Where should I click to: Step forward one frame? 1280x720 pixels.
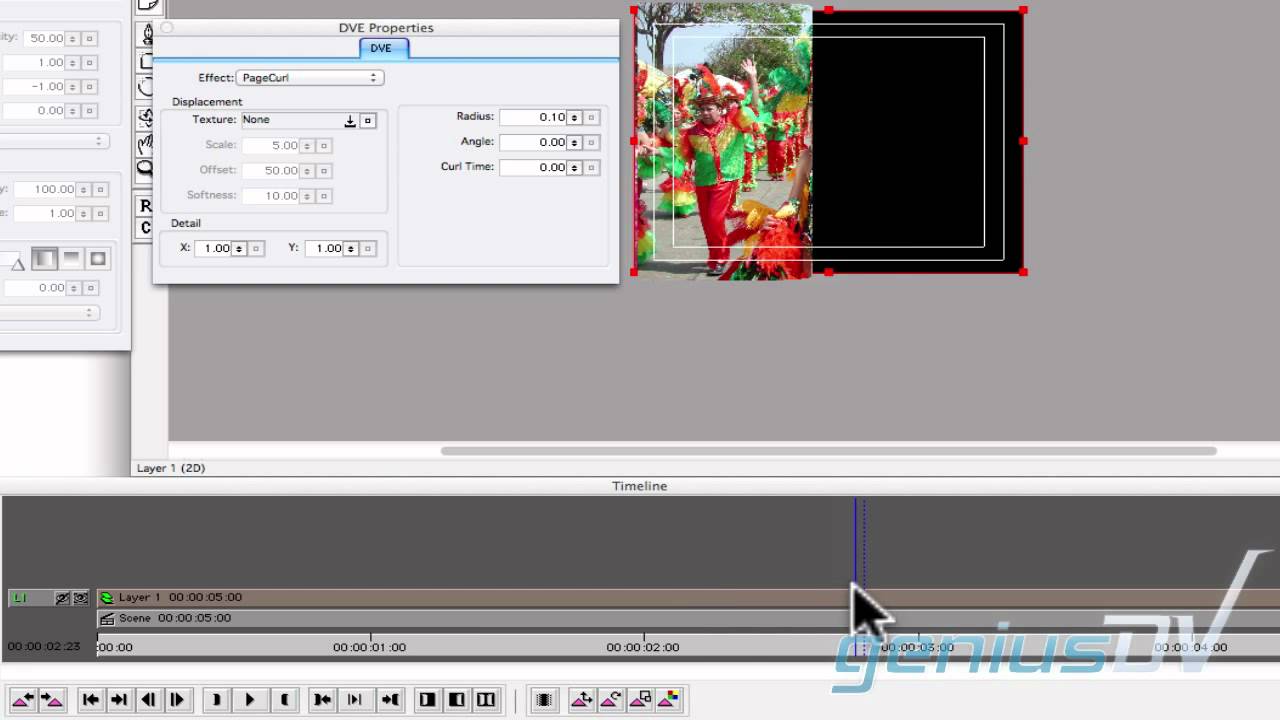click(x=177, y=700)
